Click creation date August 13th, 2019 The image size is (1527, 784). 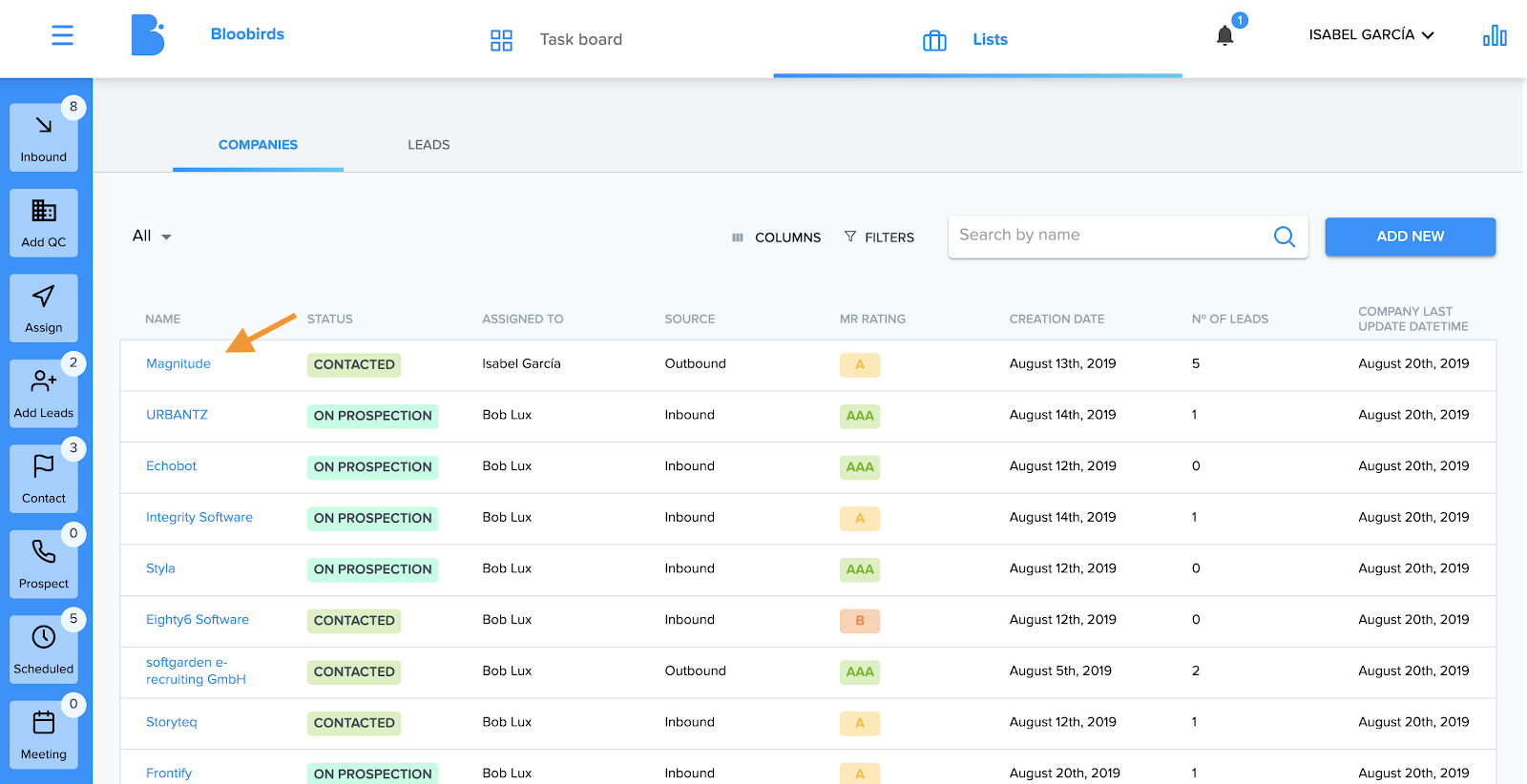(x=1062, y=363)
